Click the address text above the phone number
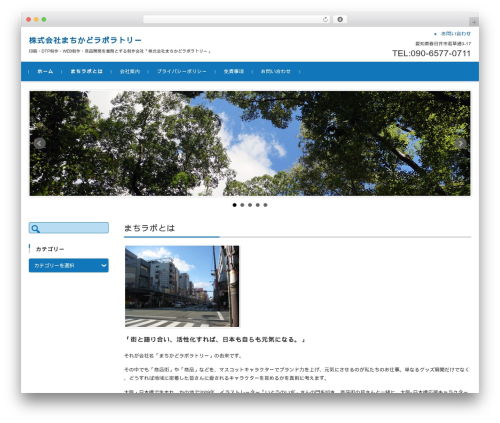 (x=443, y=44)
